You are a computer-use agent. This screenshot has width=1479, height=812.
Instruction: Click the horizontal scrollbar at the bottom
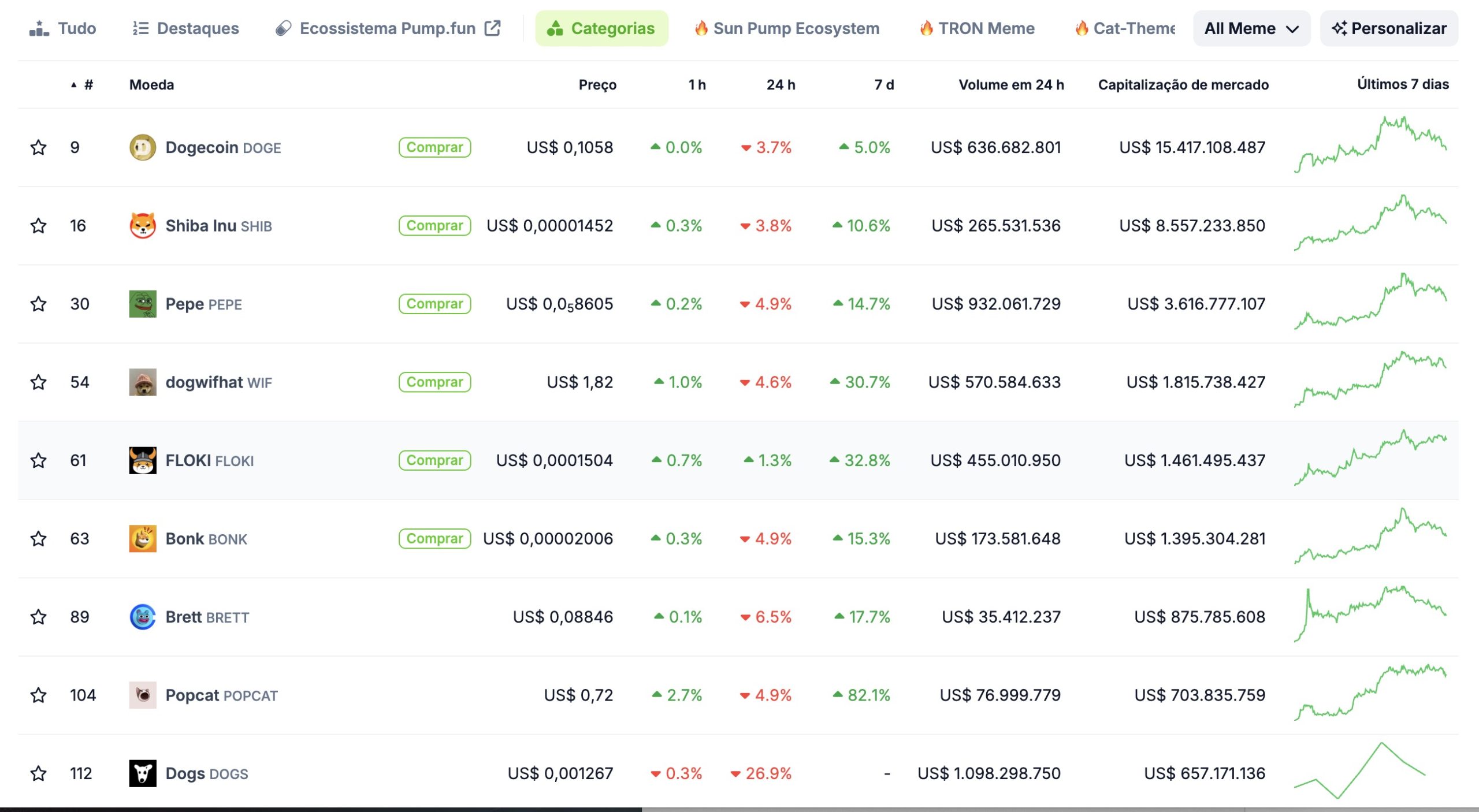(321, 810)
